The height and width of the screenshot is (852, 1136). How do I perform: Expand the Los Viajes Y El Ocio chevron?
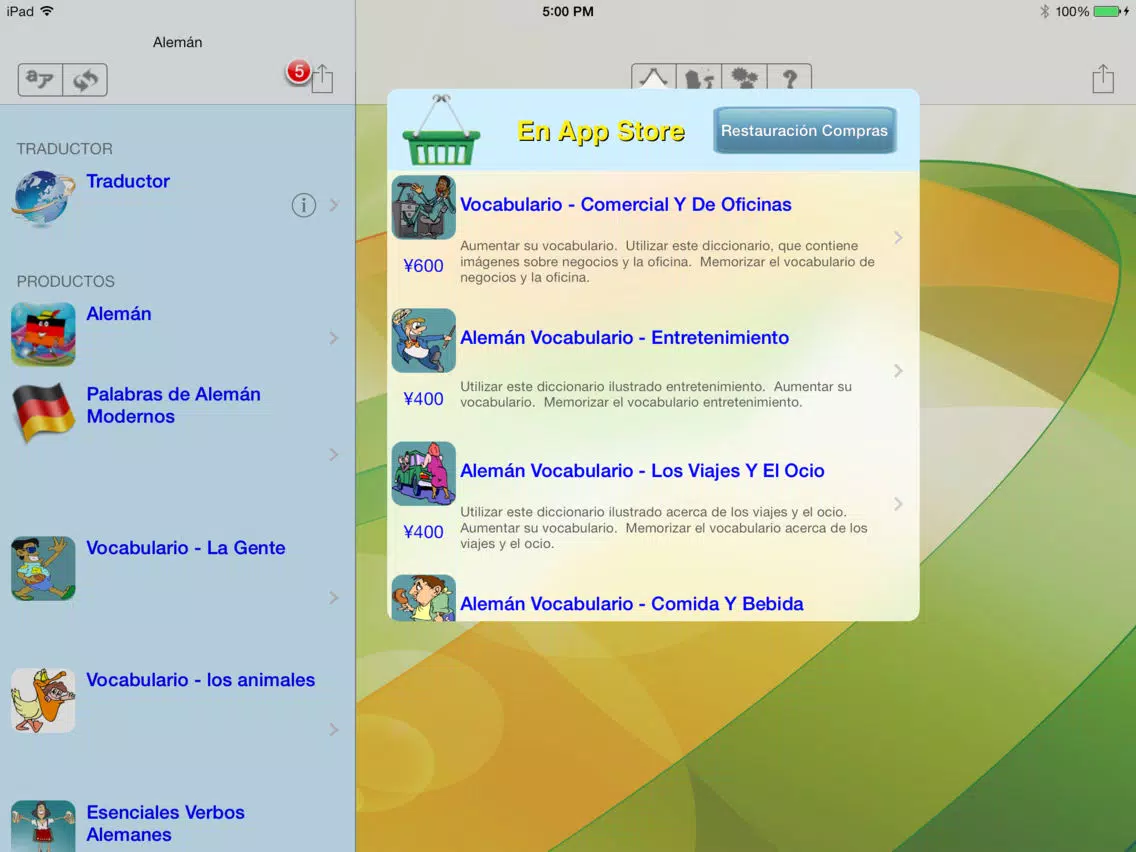coord(898,504)
